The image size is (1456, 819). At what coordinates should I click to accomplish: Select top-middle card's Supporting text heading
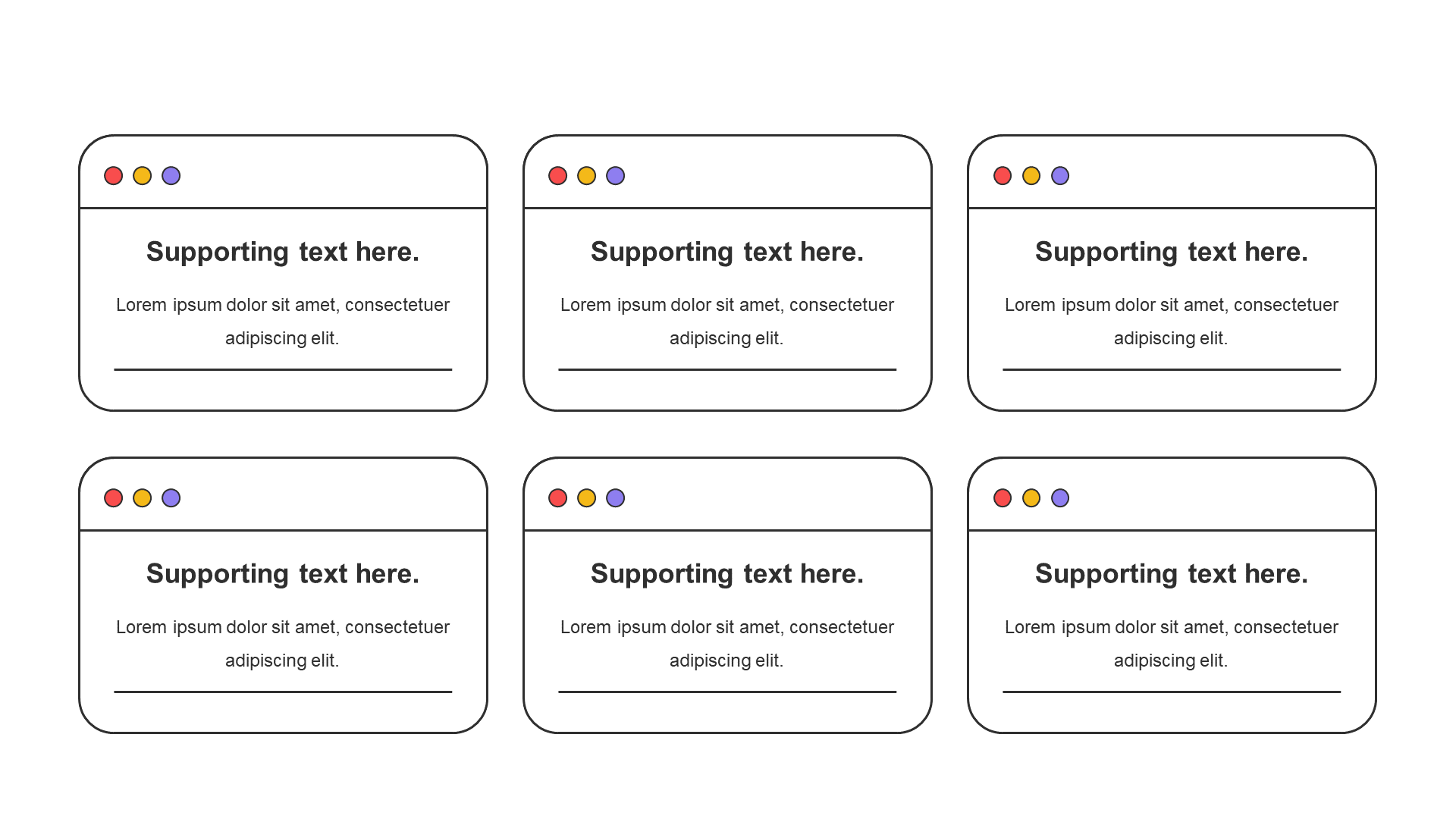point(727,252)
